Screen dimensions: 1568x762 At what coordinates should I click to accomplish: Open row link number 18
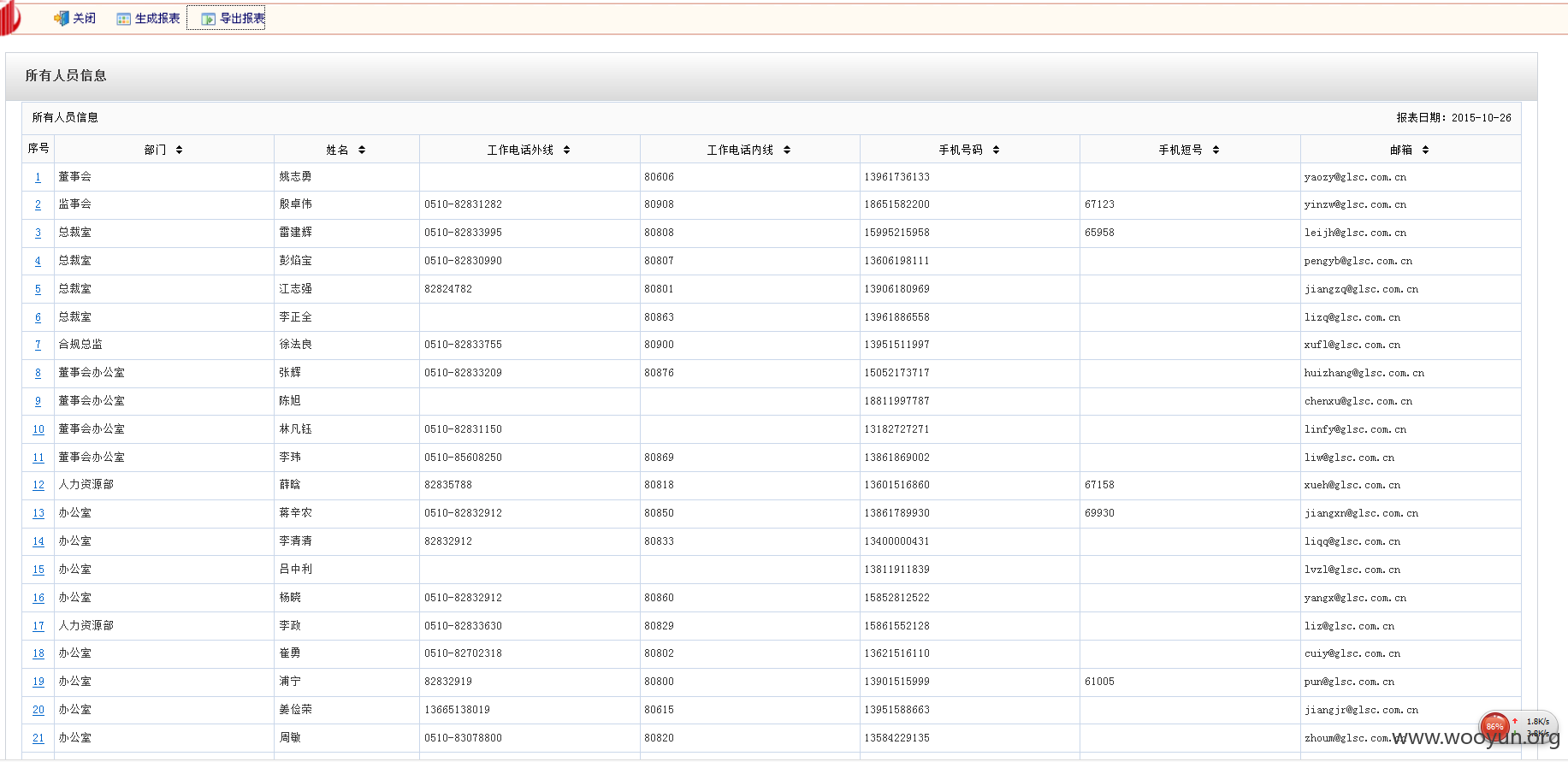pyautogui.click(x=38, y=653)
